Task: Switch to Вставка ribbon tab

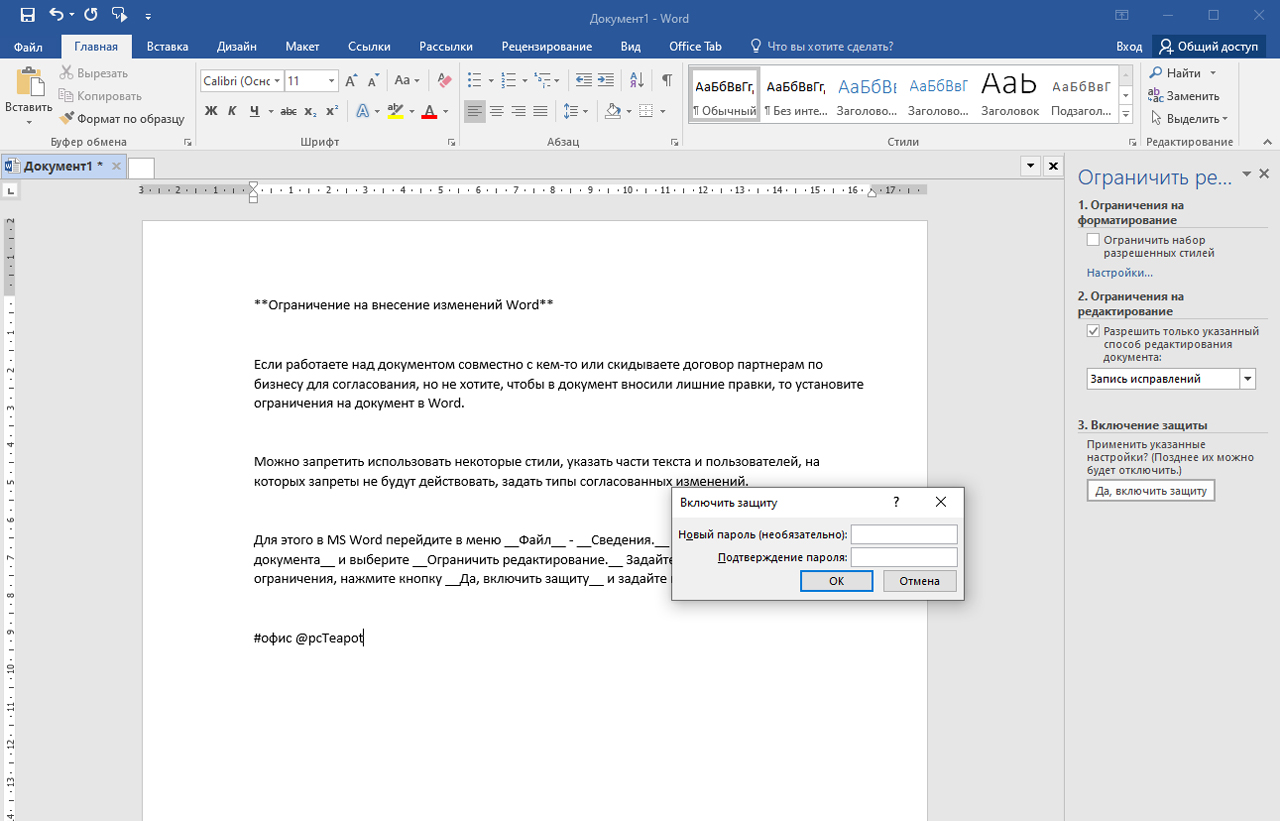Action: click(x=167, y=46)
